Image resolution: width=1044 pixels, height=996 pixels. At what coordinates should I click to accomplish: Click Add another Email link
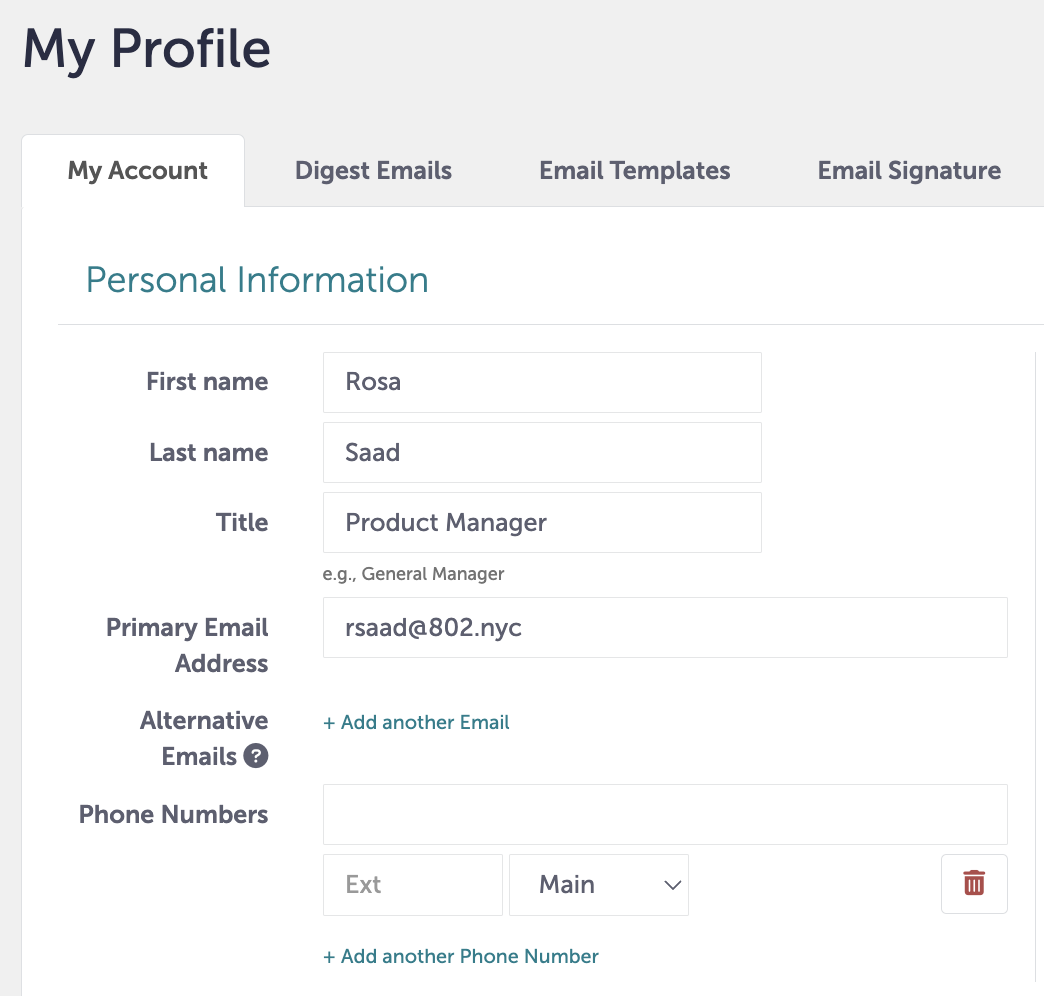tap(416, 722)
